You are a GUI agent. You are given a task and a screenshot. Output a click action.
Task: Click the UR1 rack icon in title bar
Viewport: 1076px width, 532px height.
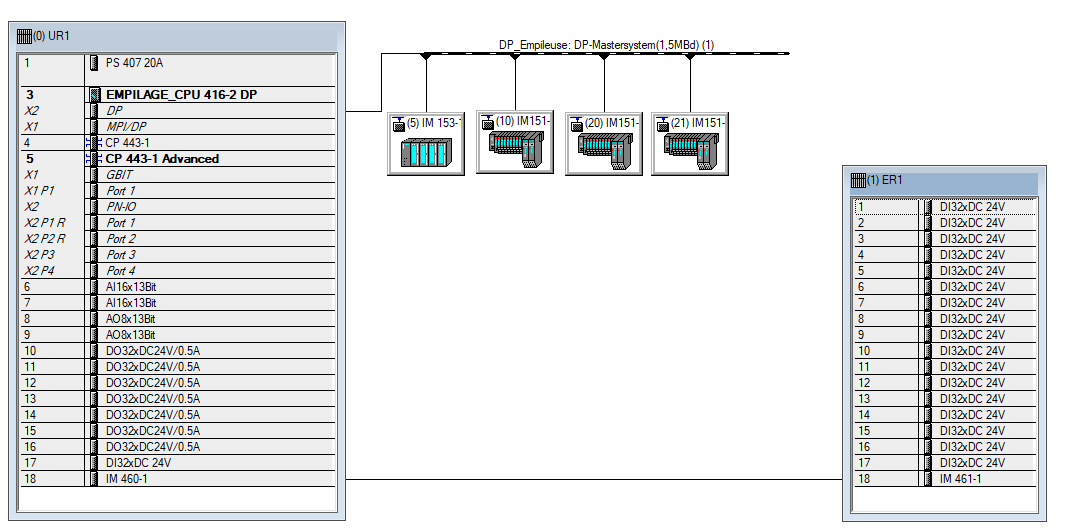tap(25, 35)
